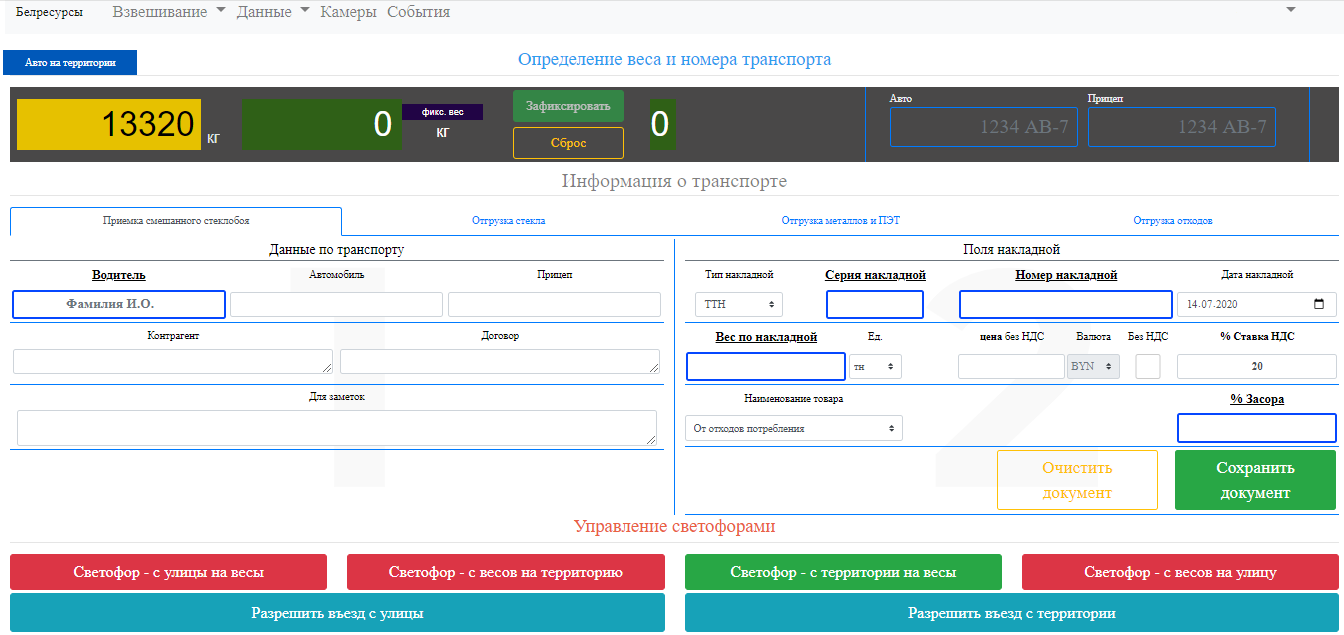Open the Отгрузка отходов tab

point(1172,221)
